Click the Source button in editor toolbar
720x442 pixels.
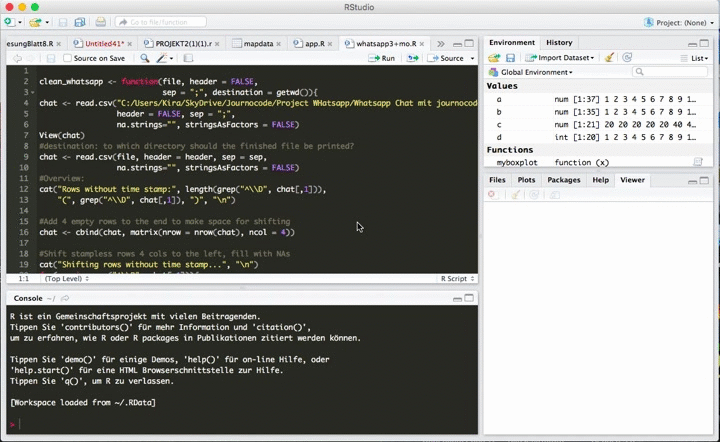(450, 58)
